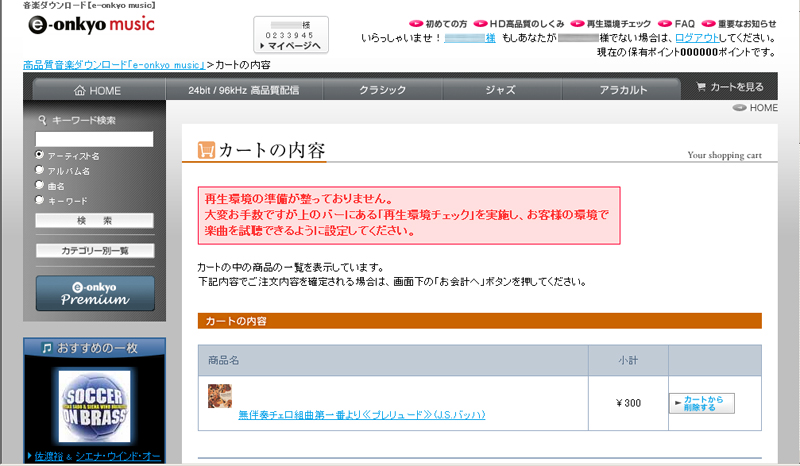Open 初めての方 guide link

click(438, 23)
